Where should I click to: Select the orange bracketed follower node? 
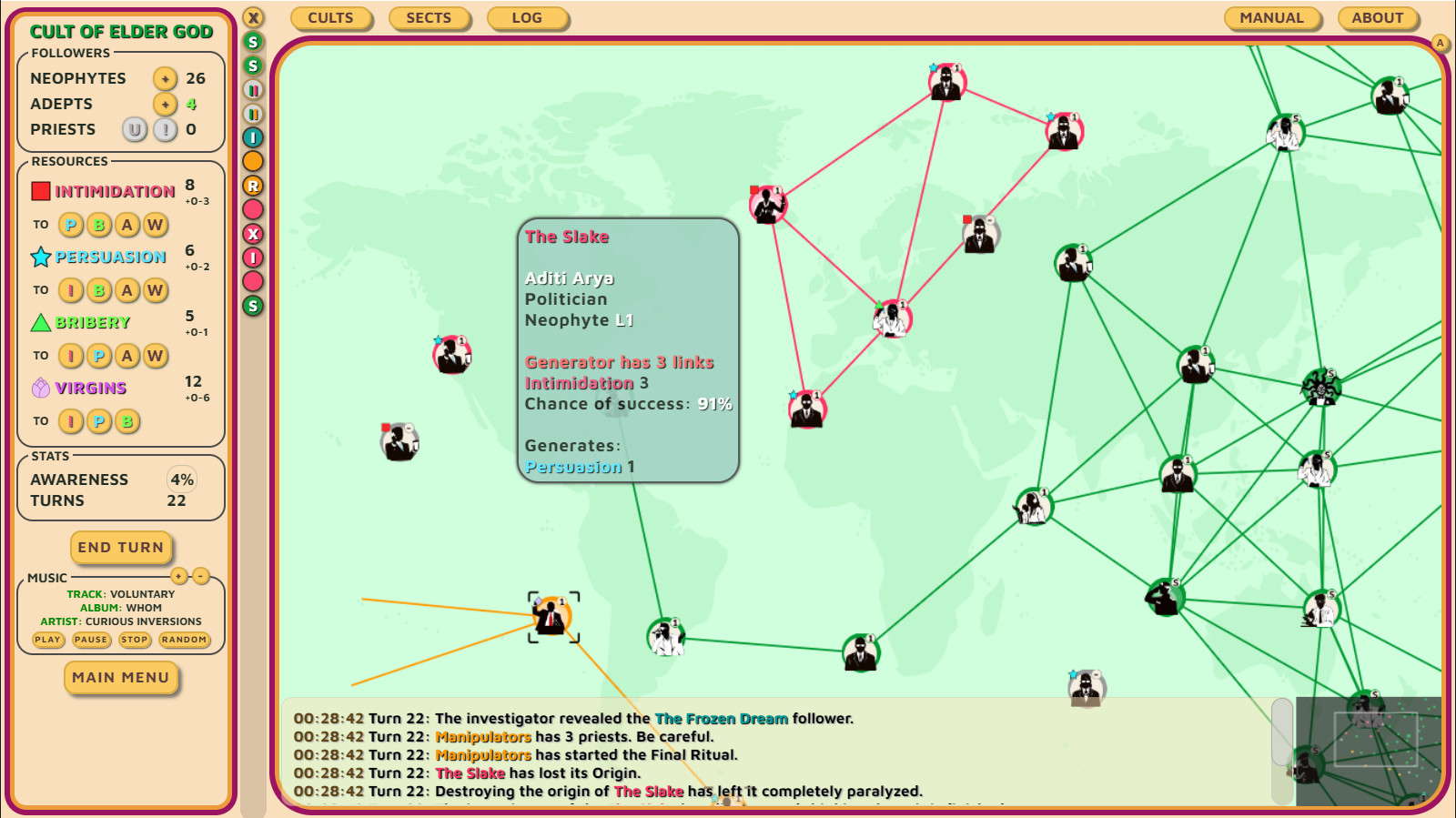[x=553, y=617]
